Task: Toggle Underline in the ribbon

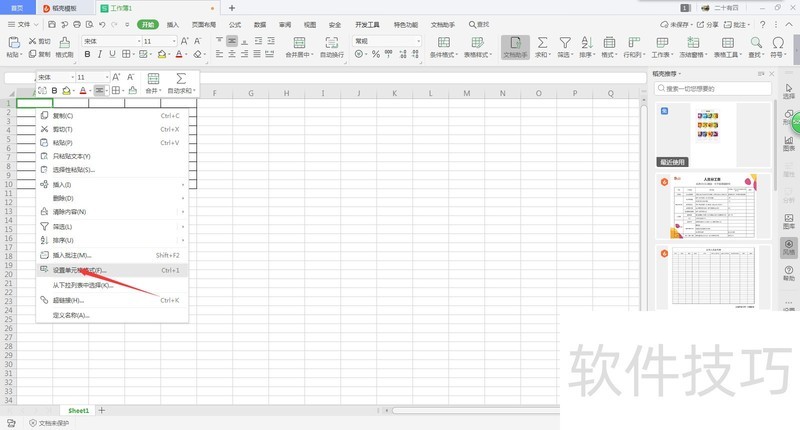Action: [x=112, y=54]
